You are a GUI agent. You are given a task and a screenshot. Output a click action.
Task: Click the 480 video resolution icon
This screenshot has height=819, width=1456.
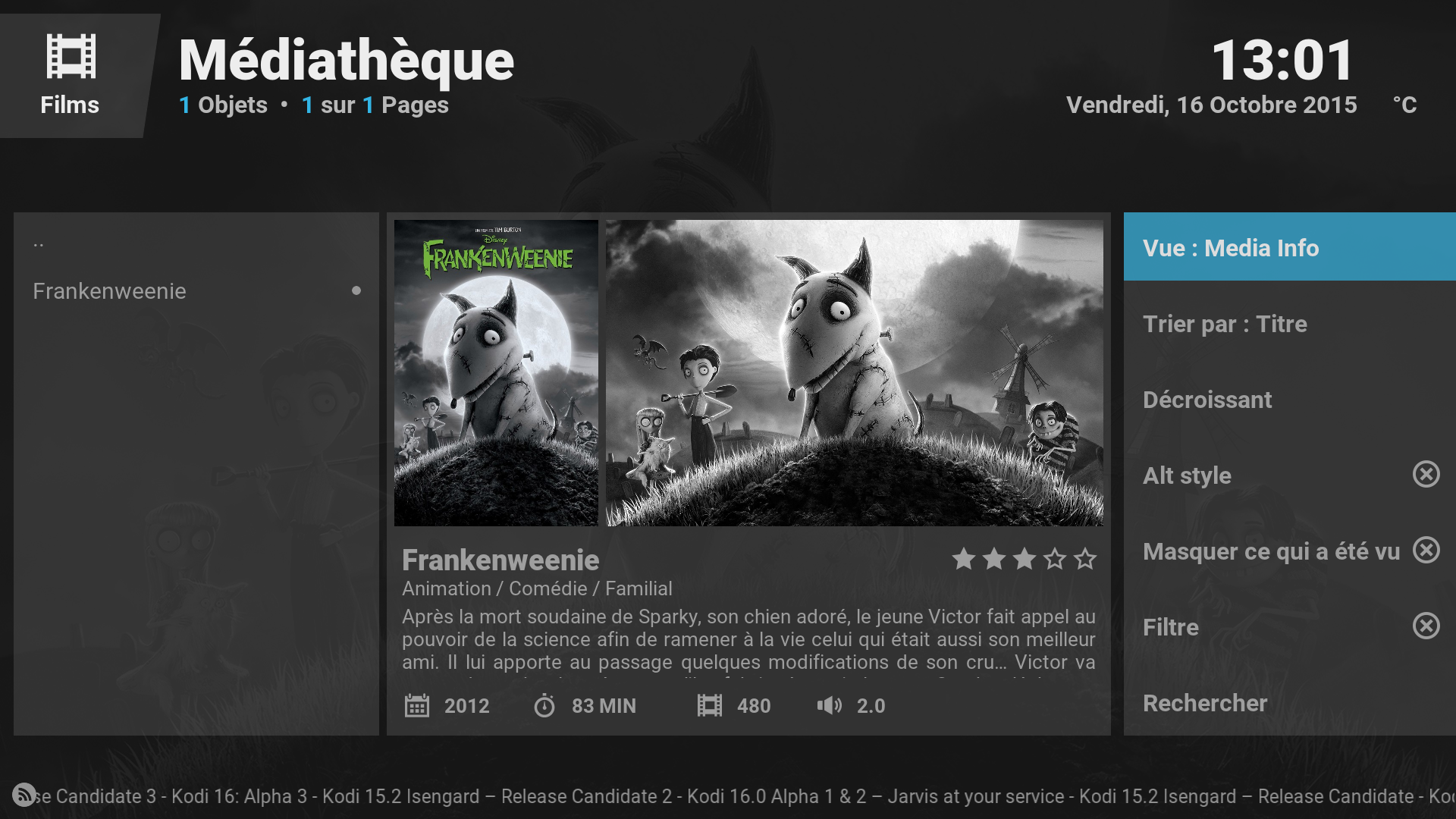click(710, 706)
